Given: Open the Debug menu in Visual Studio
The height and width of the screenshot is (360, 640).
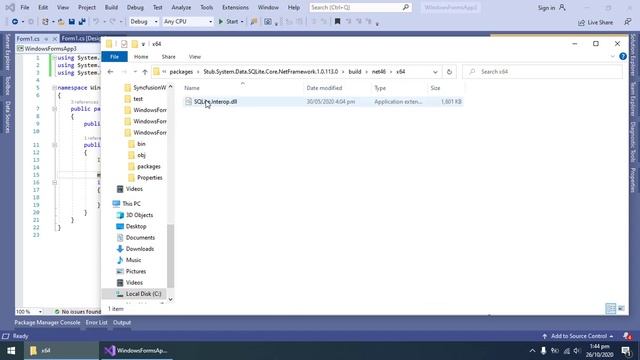Looking at the screenshot, I should pos(135,7).
